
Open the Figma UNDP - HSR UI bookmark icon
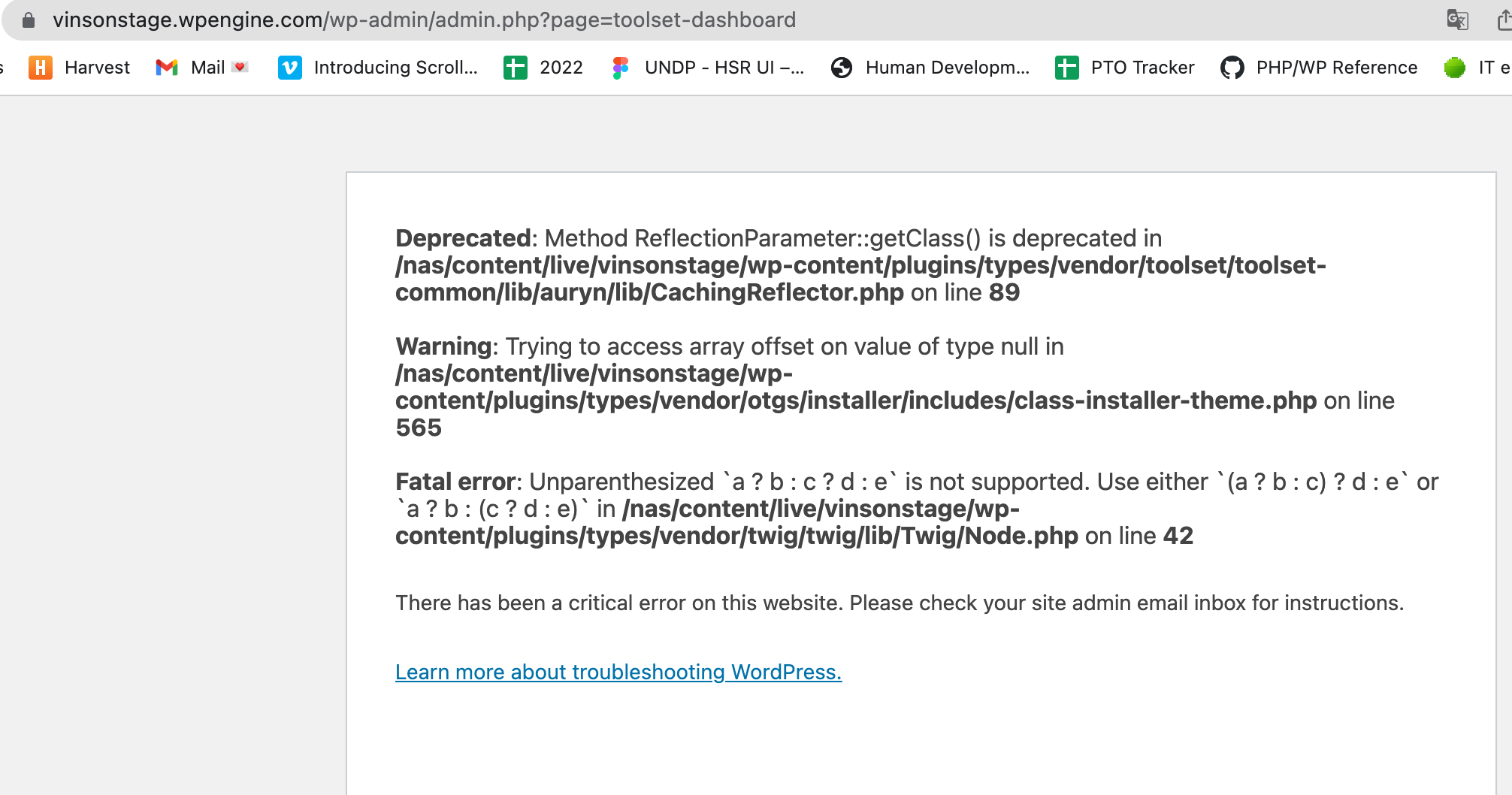621,68
